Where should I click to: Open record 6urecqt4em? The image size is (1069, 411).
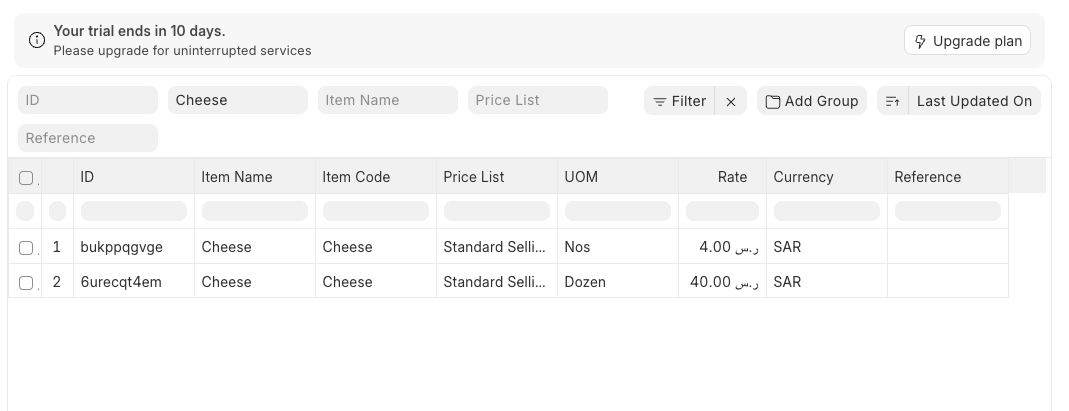pos(121,282)
